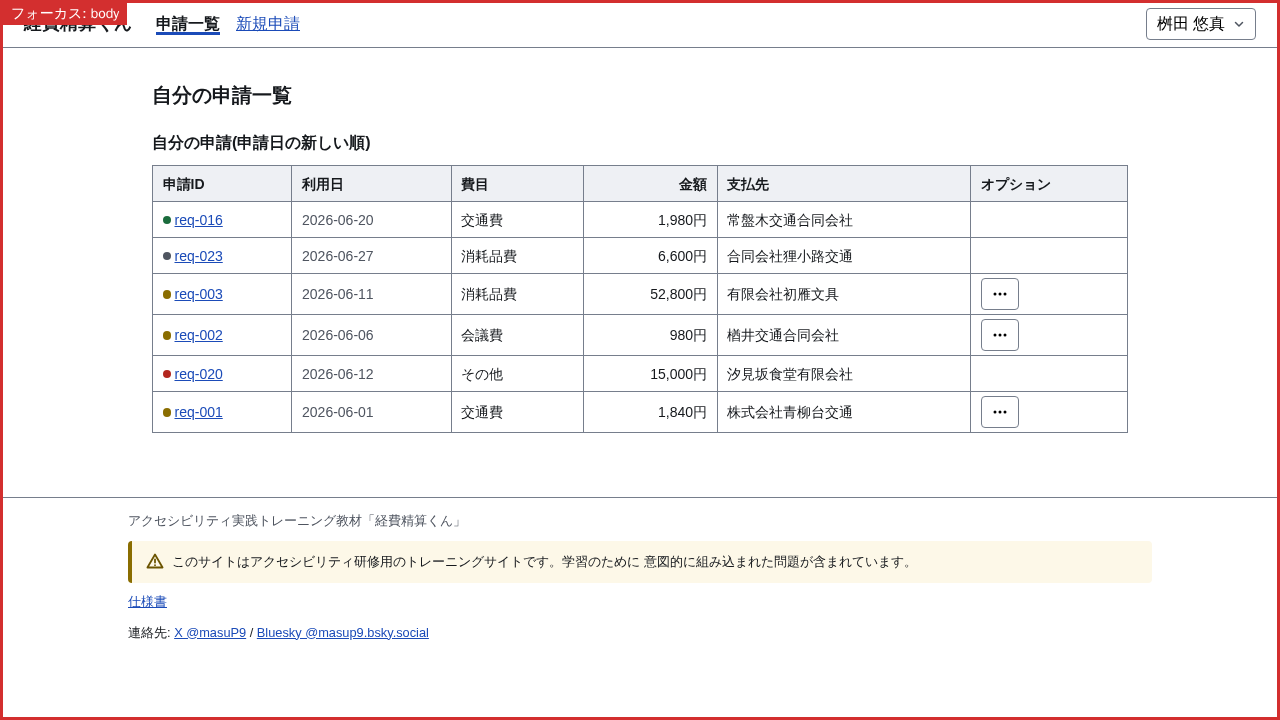The image size is (1280, 720).
Task: Select the 会議費 category cell
Action: point(517,335)
